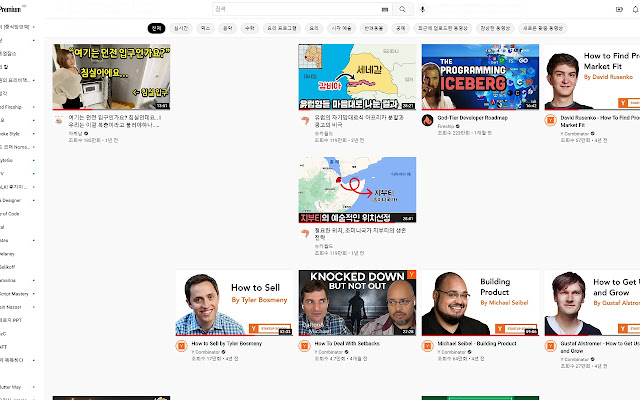Open channel avatar beside the bedroom entrance video
This screenshot has height=400, width=640.
59,120
